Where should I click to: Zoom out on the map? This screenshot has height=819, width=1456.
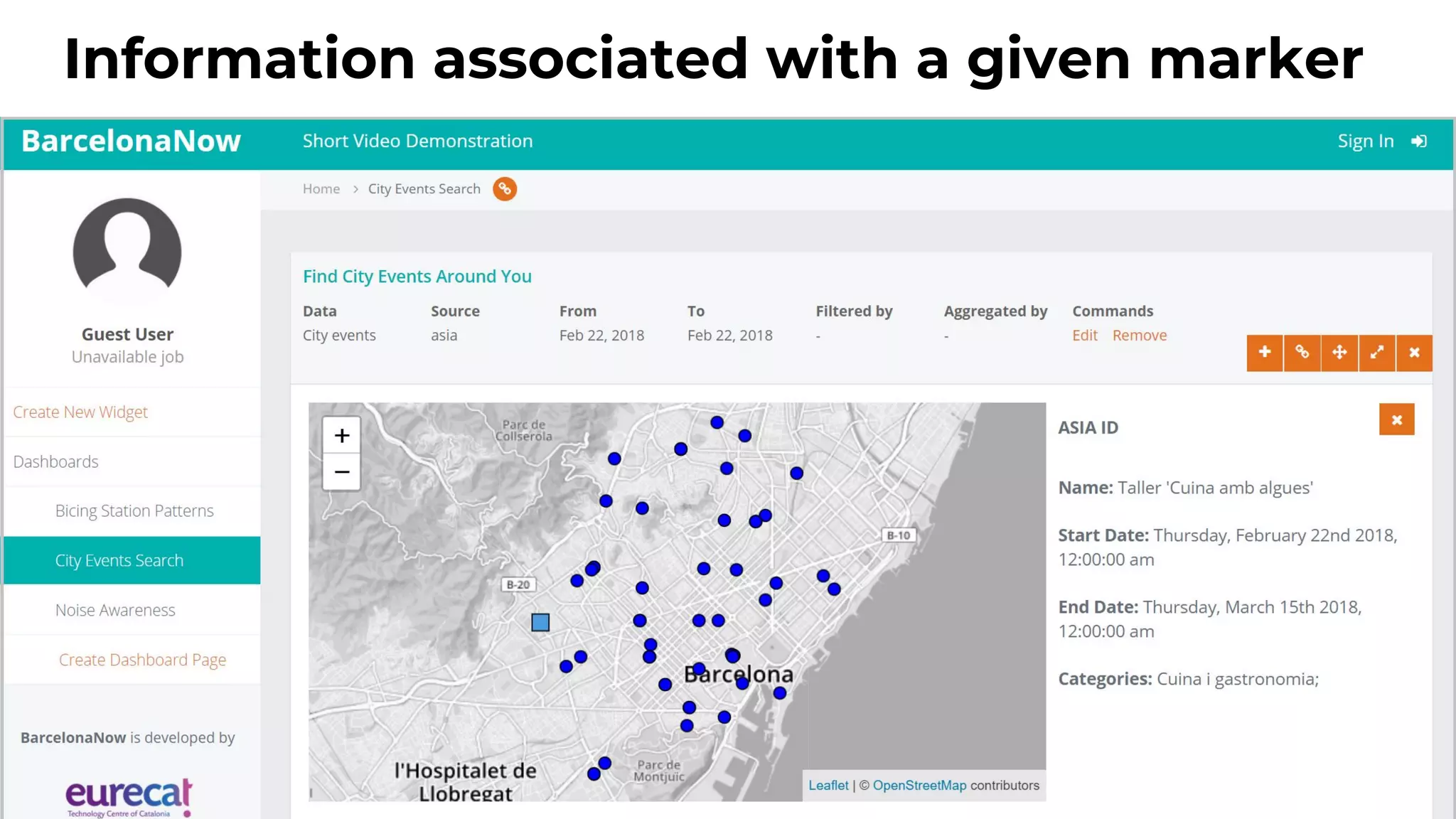[342, 472]
